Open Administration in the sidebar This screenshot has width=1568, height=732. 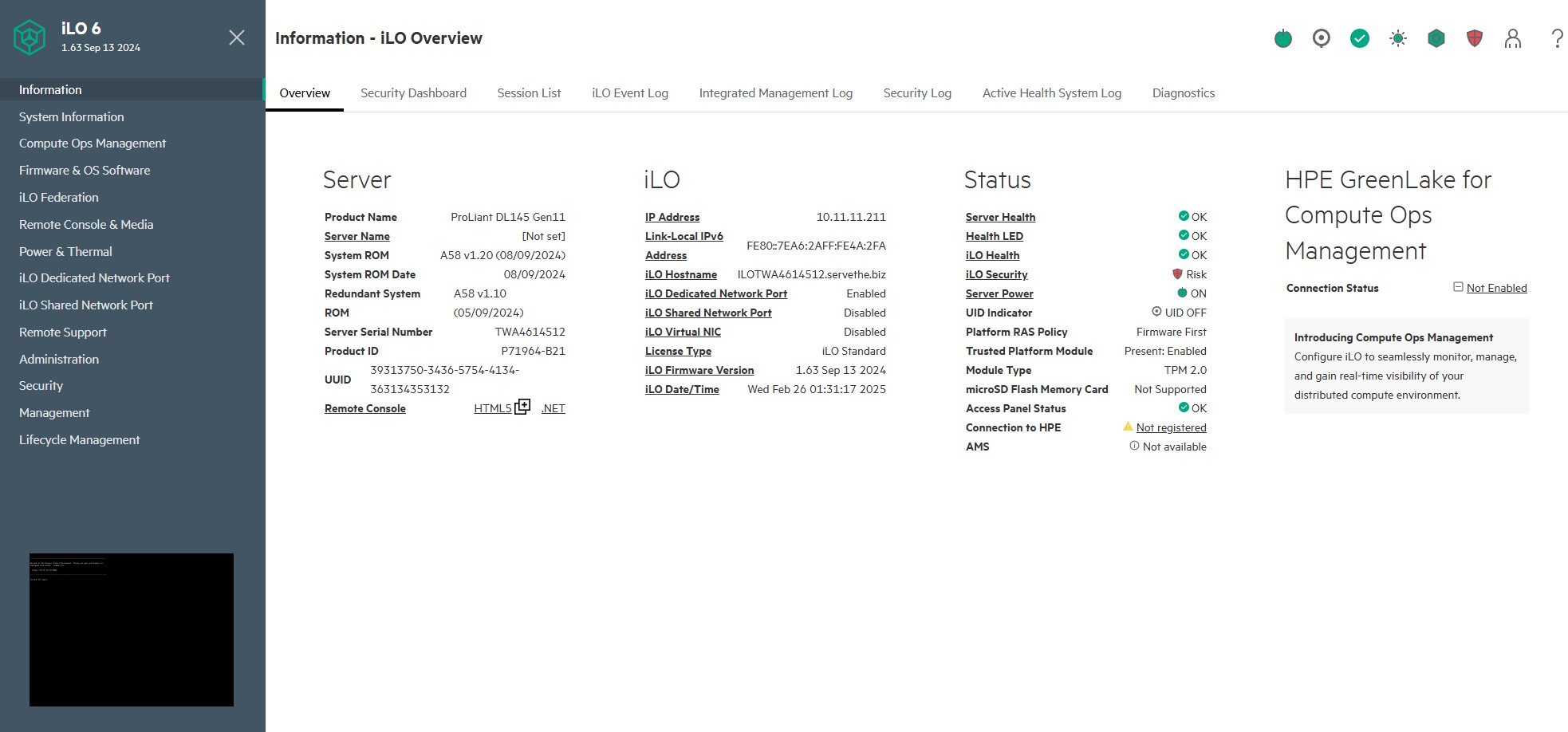click(x=59, y=360)
